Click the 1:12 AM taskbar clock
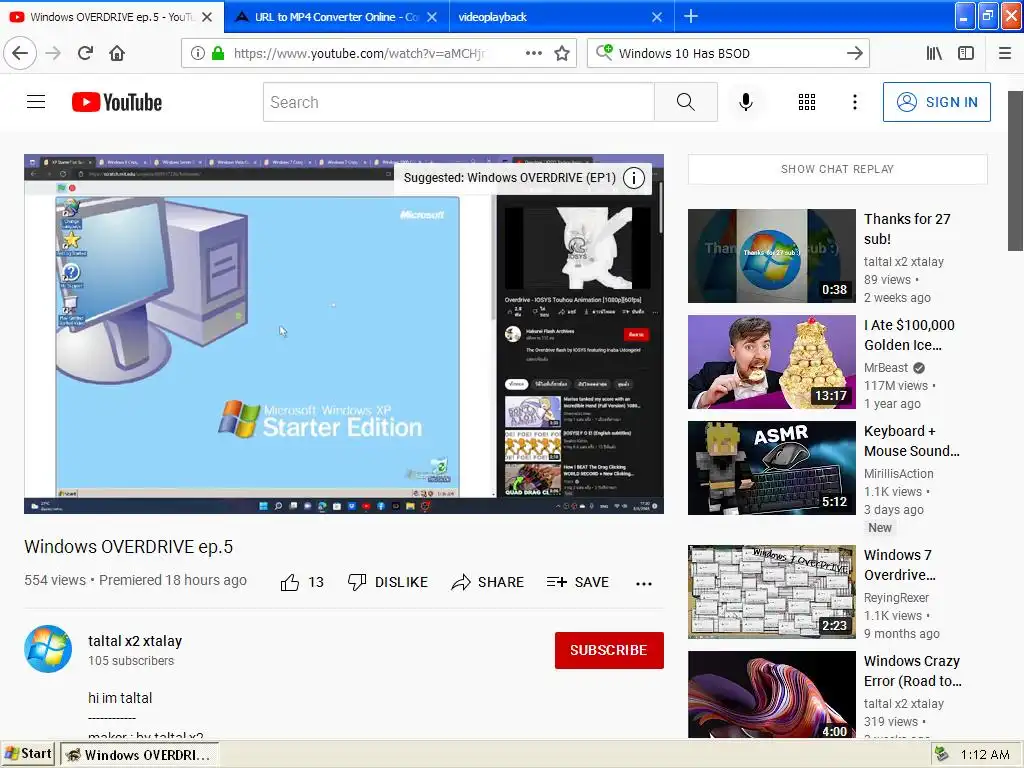The image size is (1024, 768). (985, 755)
